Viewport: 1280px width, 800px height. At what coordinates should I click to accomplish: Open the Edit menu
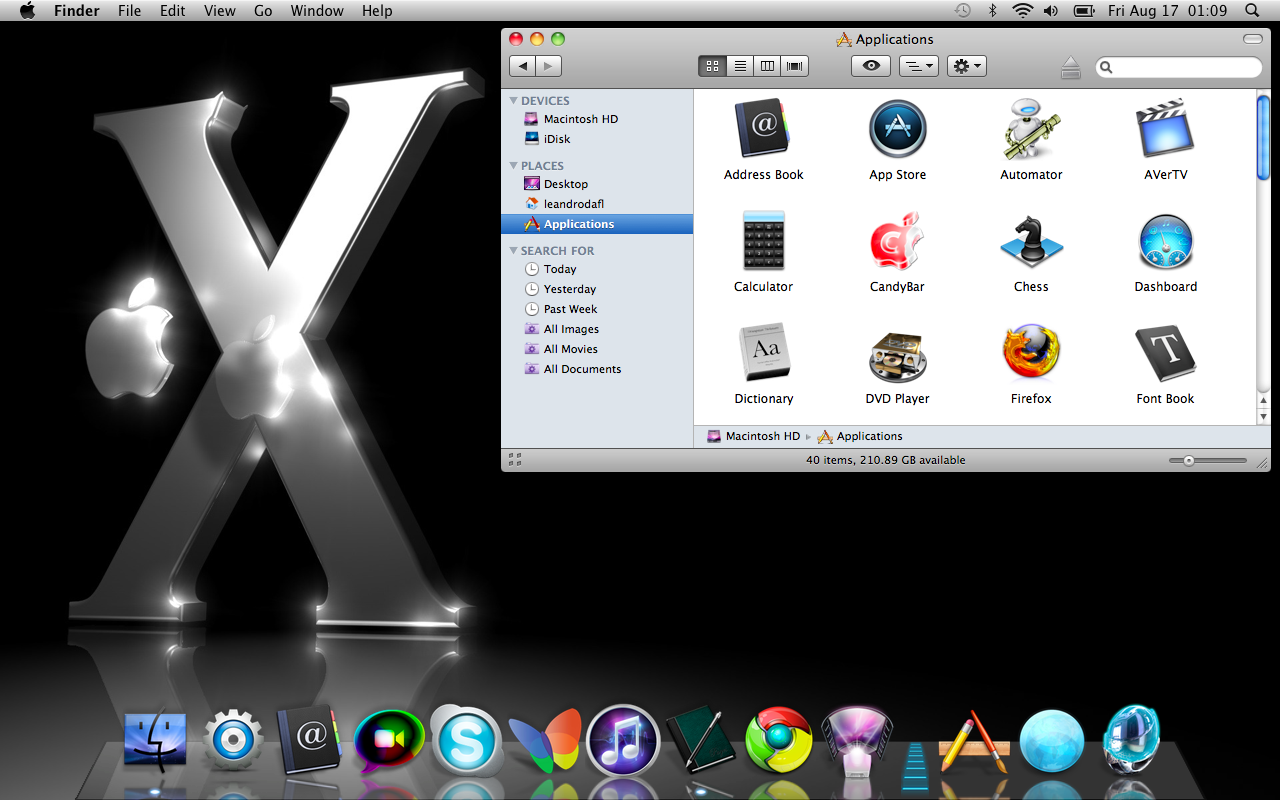[x=173, y=11]
